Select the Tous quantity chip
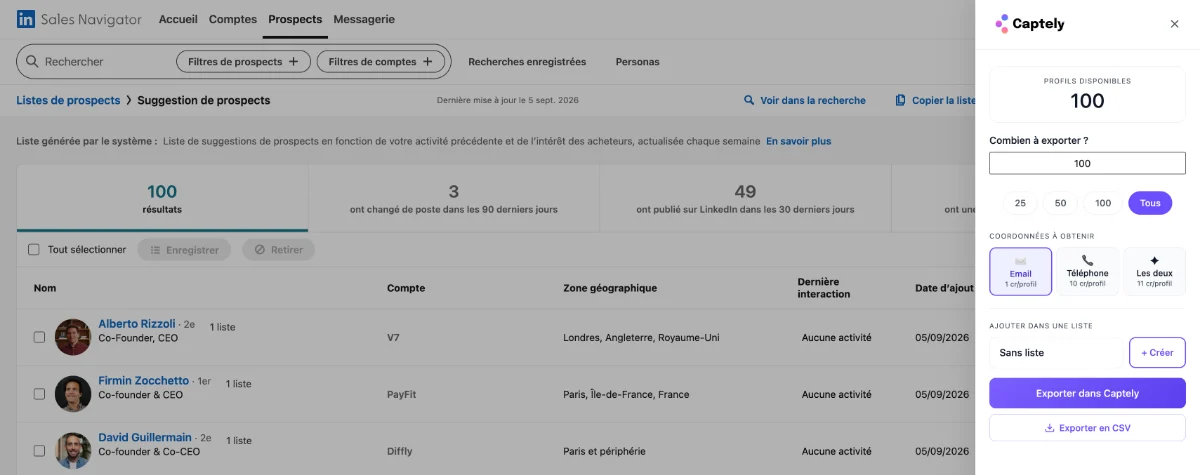The width and height of the screenshot is (1200, 475). click(1150, 203)
